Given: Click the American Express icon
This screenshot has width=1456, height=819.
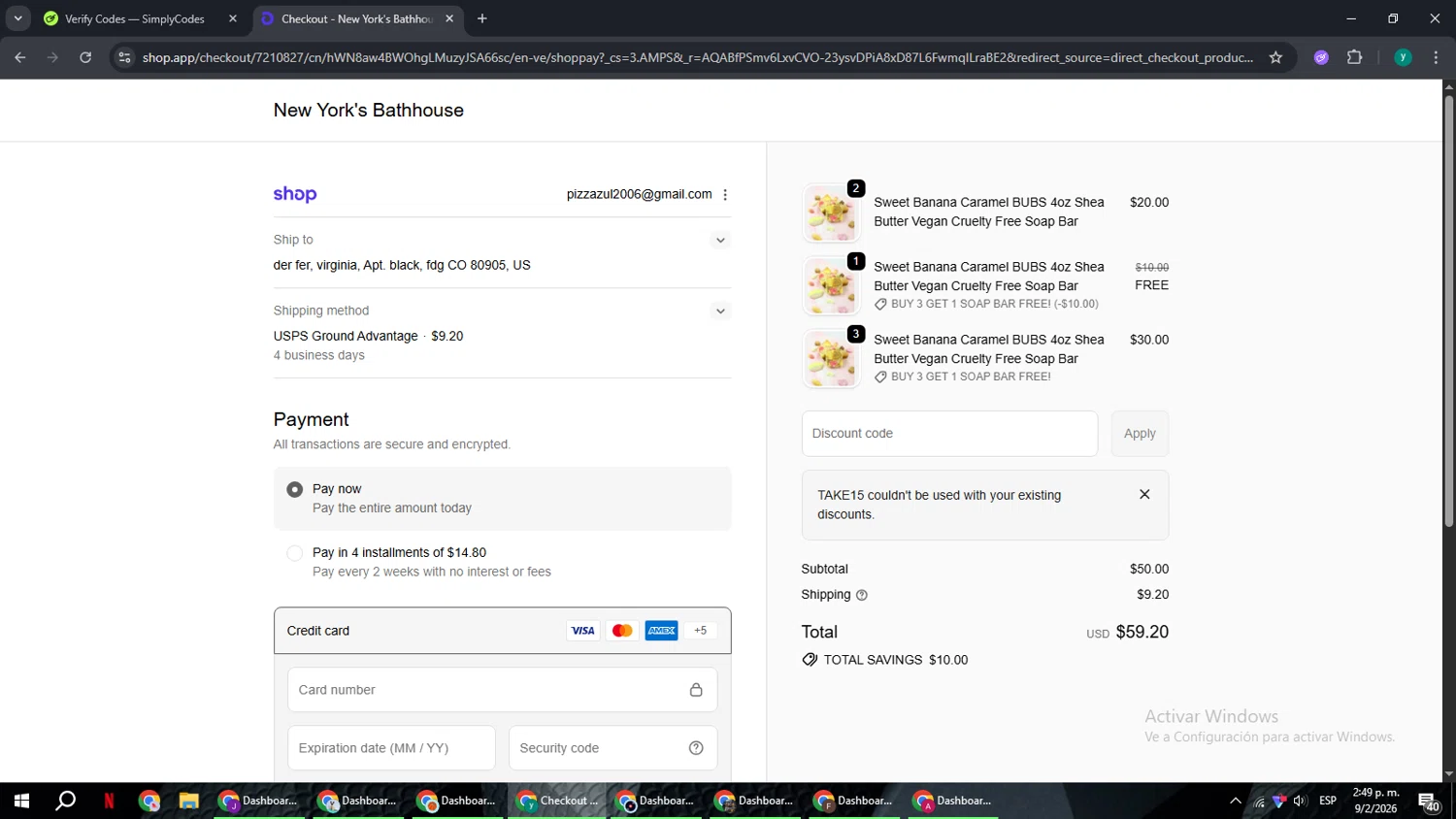Looking at the screenshot, I should [662, 631].
